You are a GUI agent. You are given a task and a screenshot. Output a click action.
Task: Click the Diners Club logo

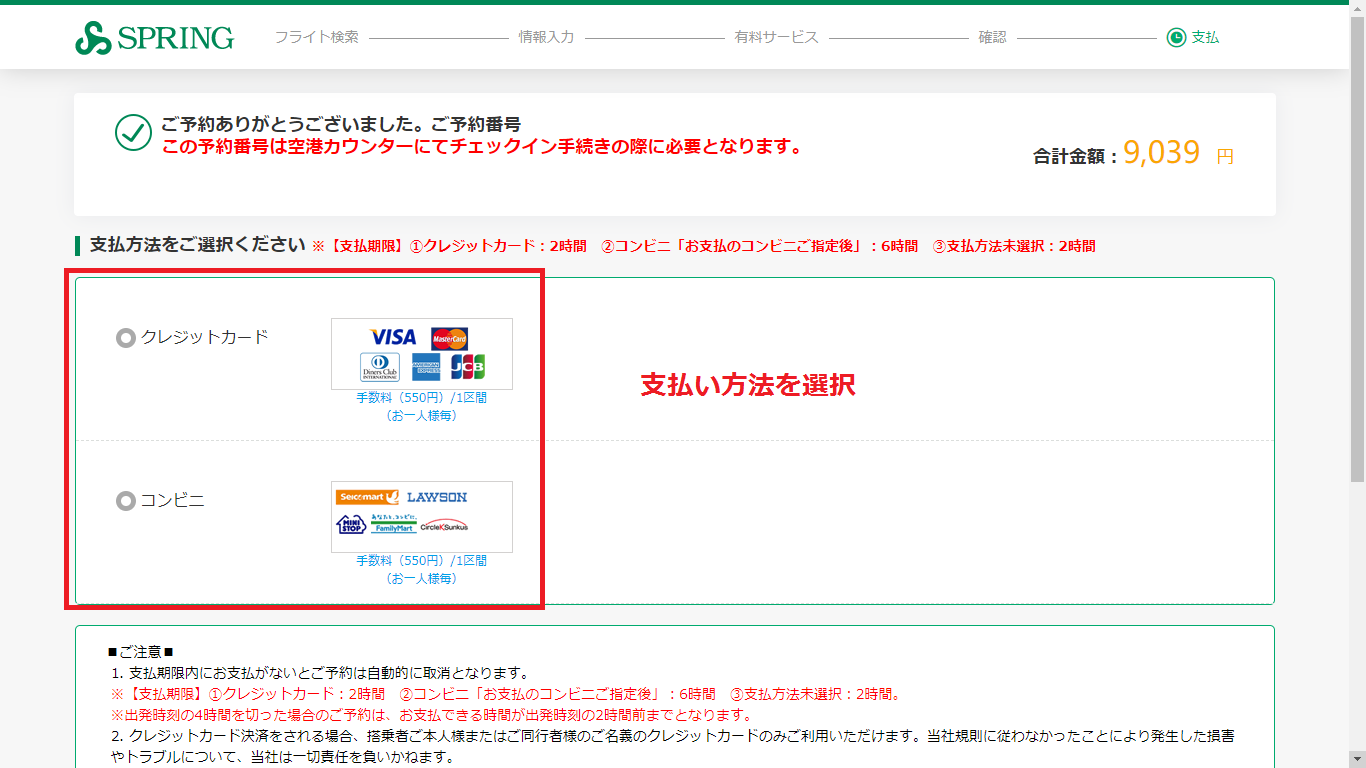click(380, 367)
